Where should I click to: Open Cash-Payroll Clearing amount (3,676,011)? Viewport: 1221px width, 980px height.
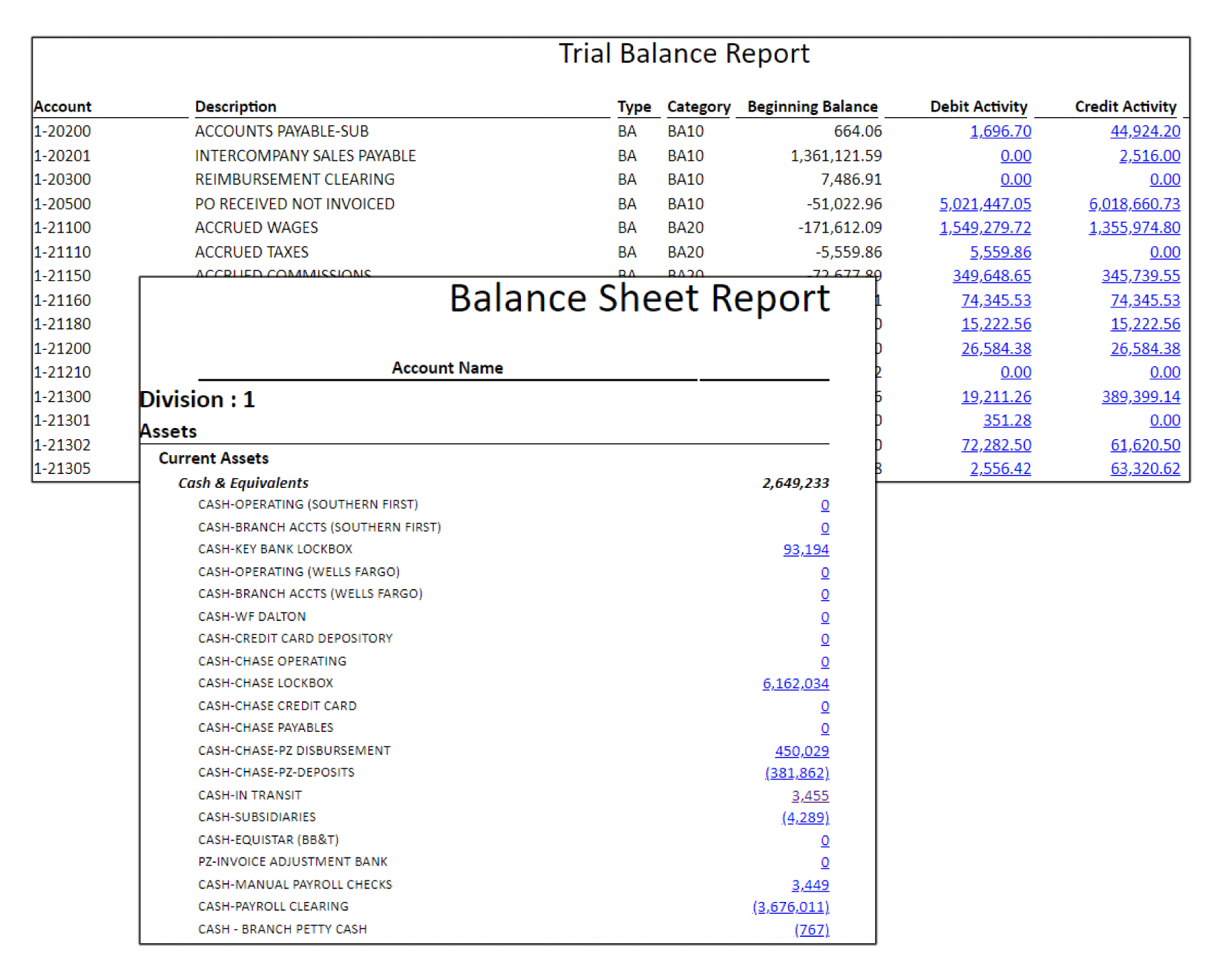click(790, 907)
